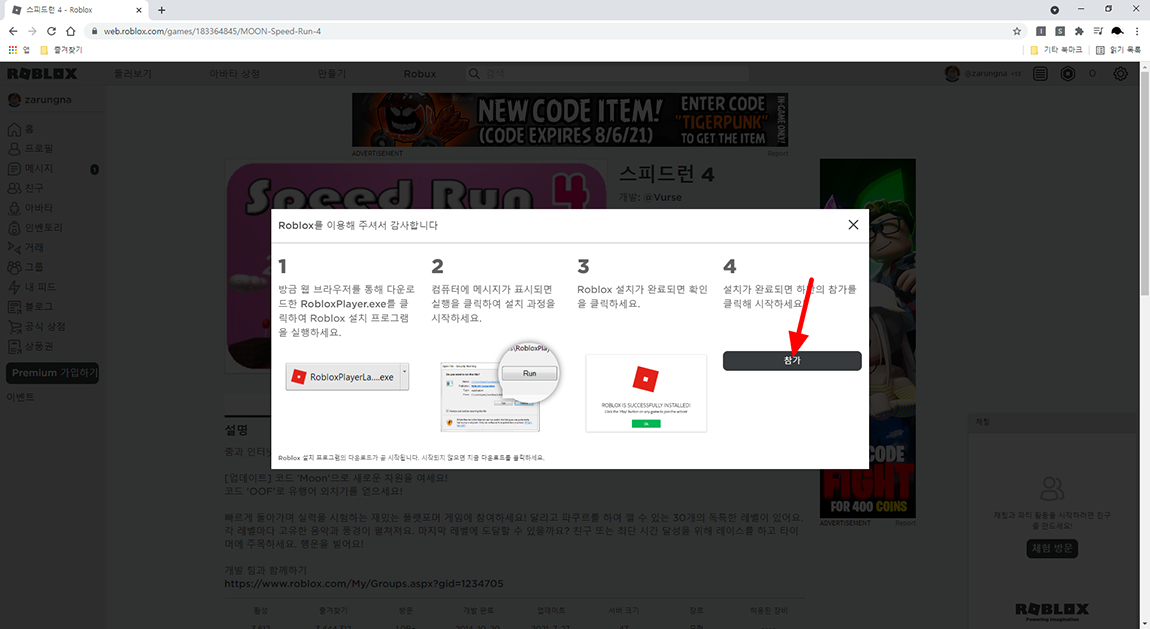
Task: Open the Groups.aspx?gid=1234705 link
Action: 364,584
